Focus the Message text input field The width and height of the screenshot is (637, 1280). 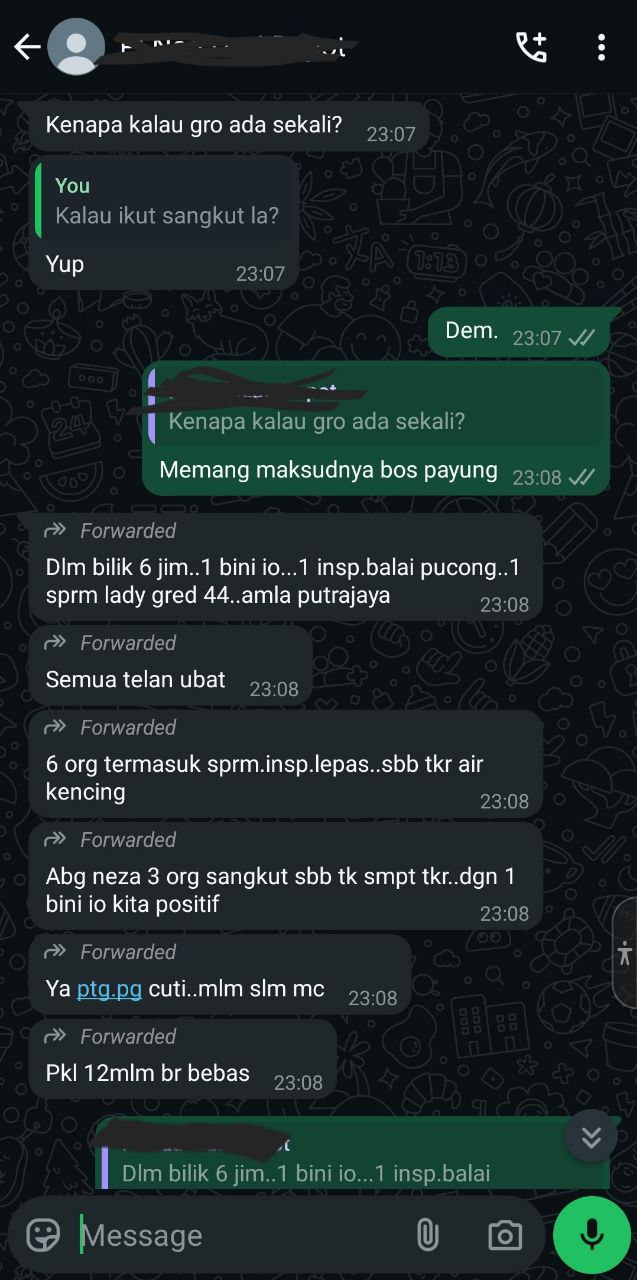pos(240,1235)
